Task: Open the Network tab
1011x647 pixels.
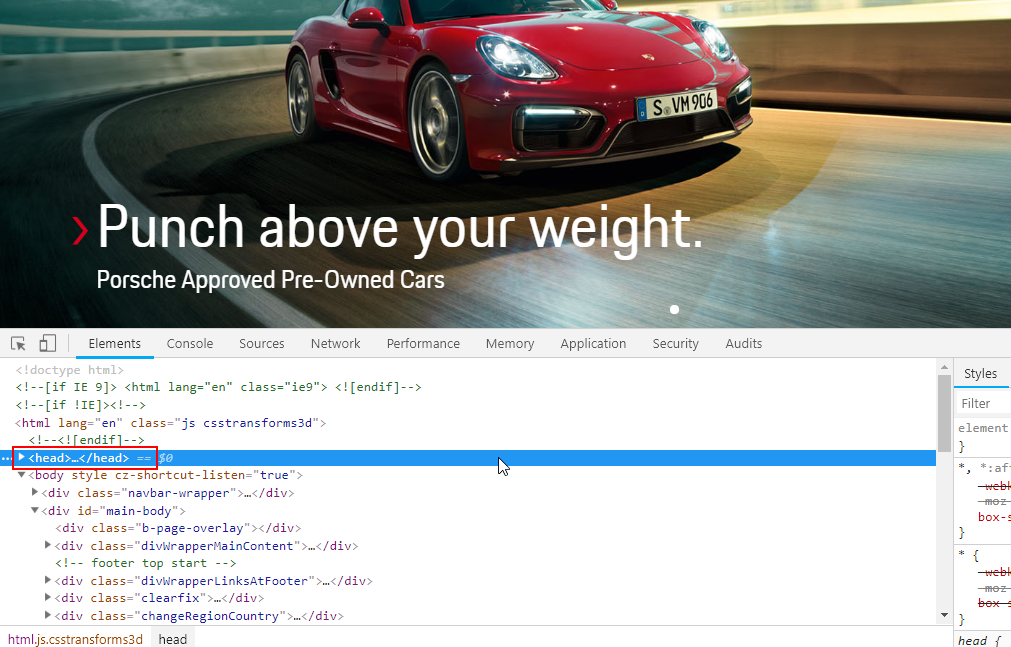Action: 335,343
